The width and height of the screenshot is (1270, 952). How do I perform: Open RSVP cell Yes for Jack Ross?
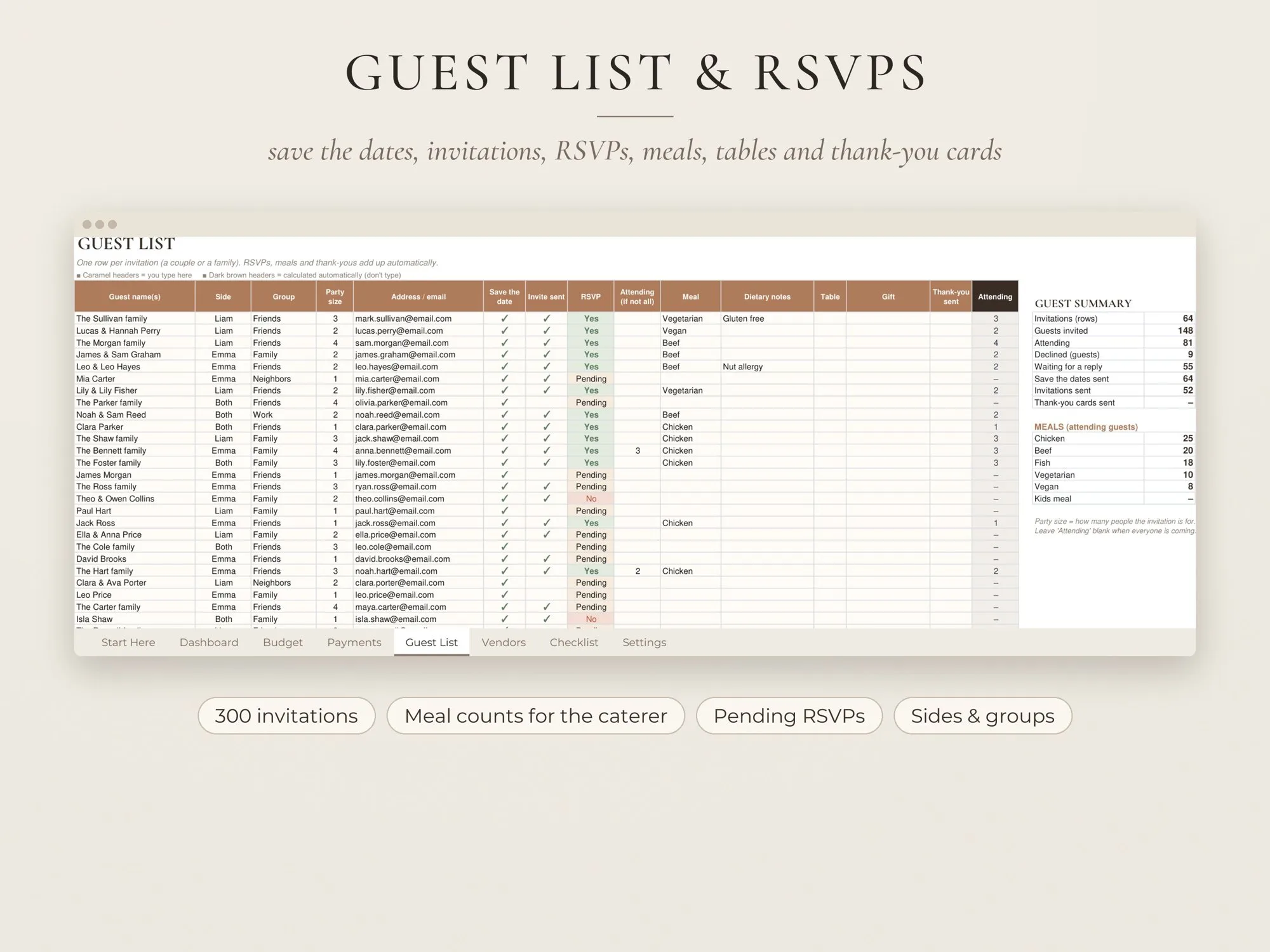[x=591, y=523]
